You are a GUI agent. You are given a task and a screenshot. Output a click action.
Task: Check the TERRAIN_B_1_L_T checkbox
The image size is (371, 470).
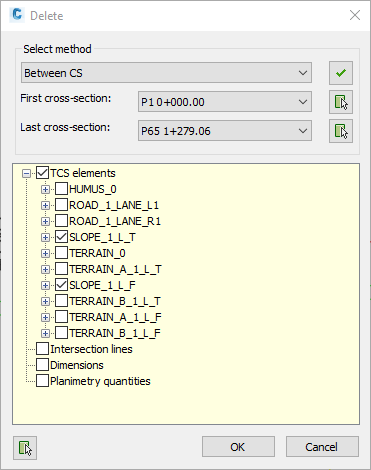click(61, 301)
